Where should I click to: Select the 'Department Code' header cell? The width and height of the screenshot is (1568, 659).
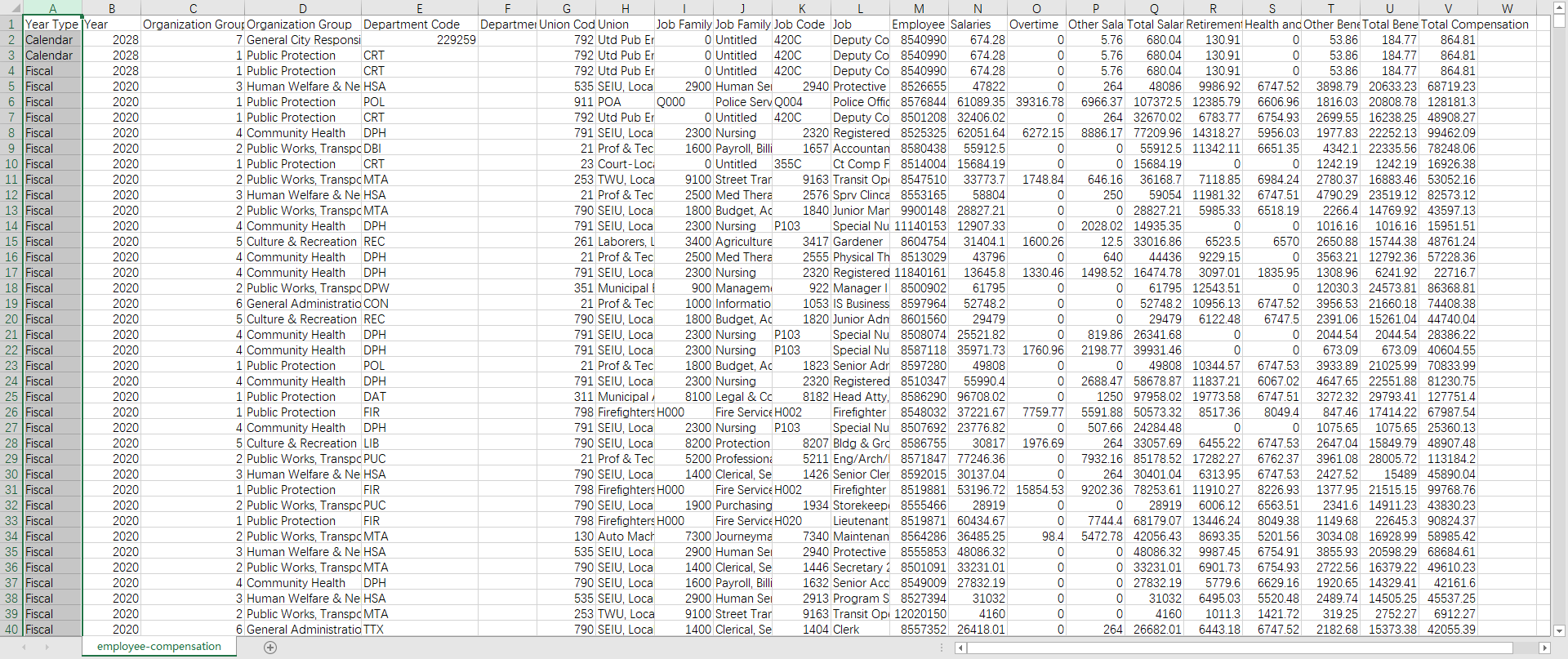pyautogui.click(x=420, y=24)
